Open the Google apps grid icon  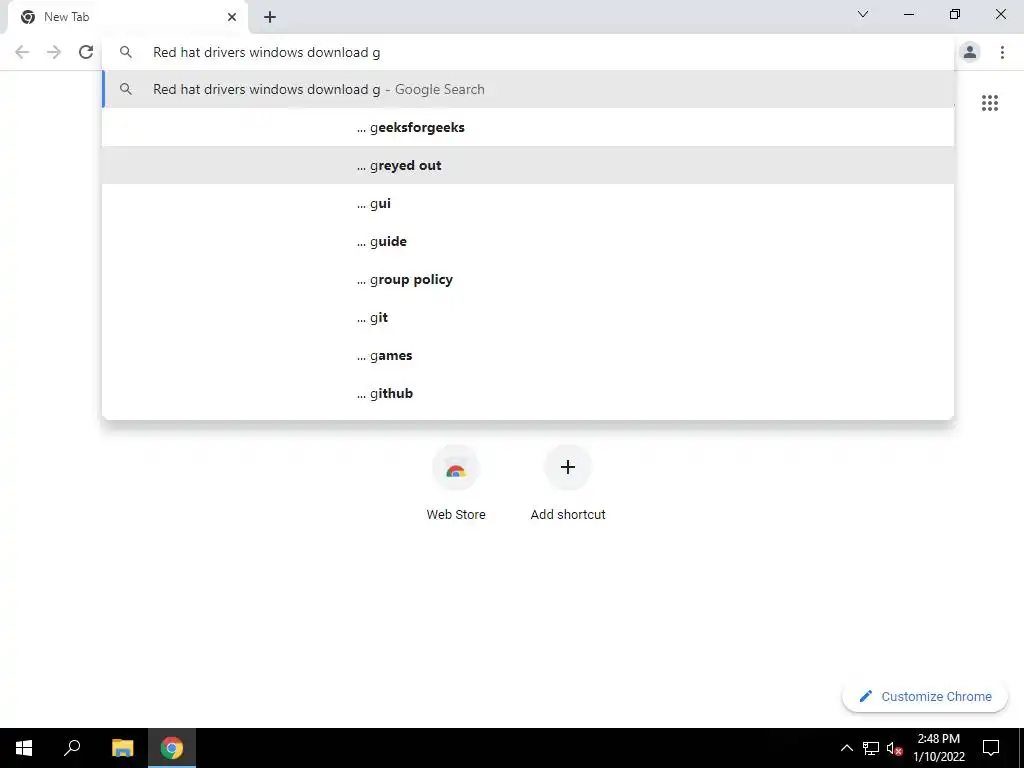pos(990,103)
